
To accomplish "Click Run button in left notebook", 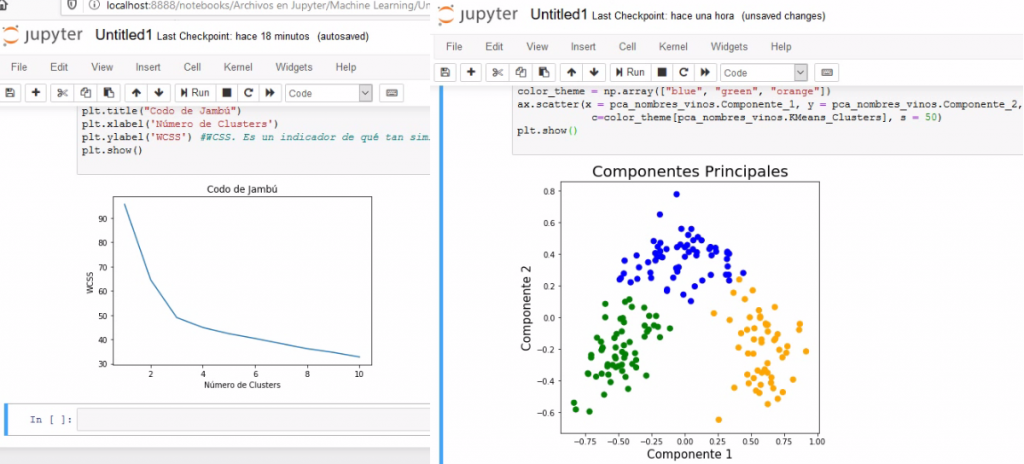I will click(x=195, y=93).
